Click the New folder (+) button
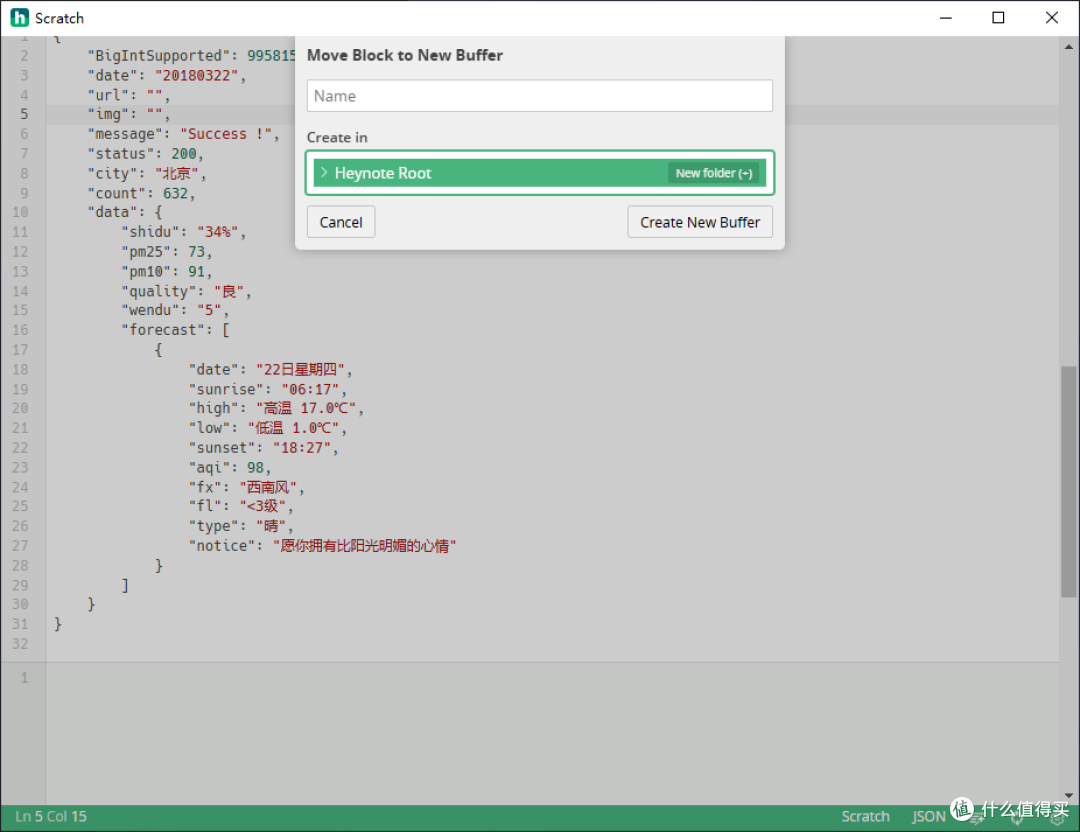This screenshot has width=1080, height=832. (x=714, y=173)
